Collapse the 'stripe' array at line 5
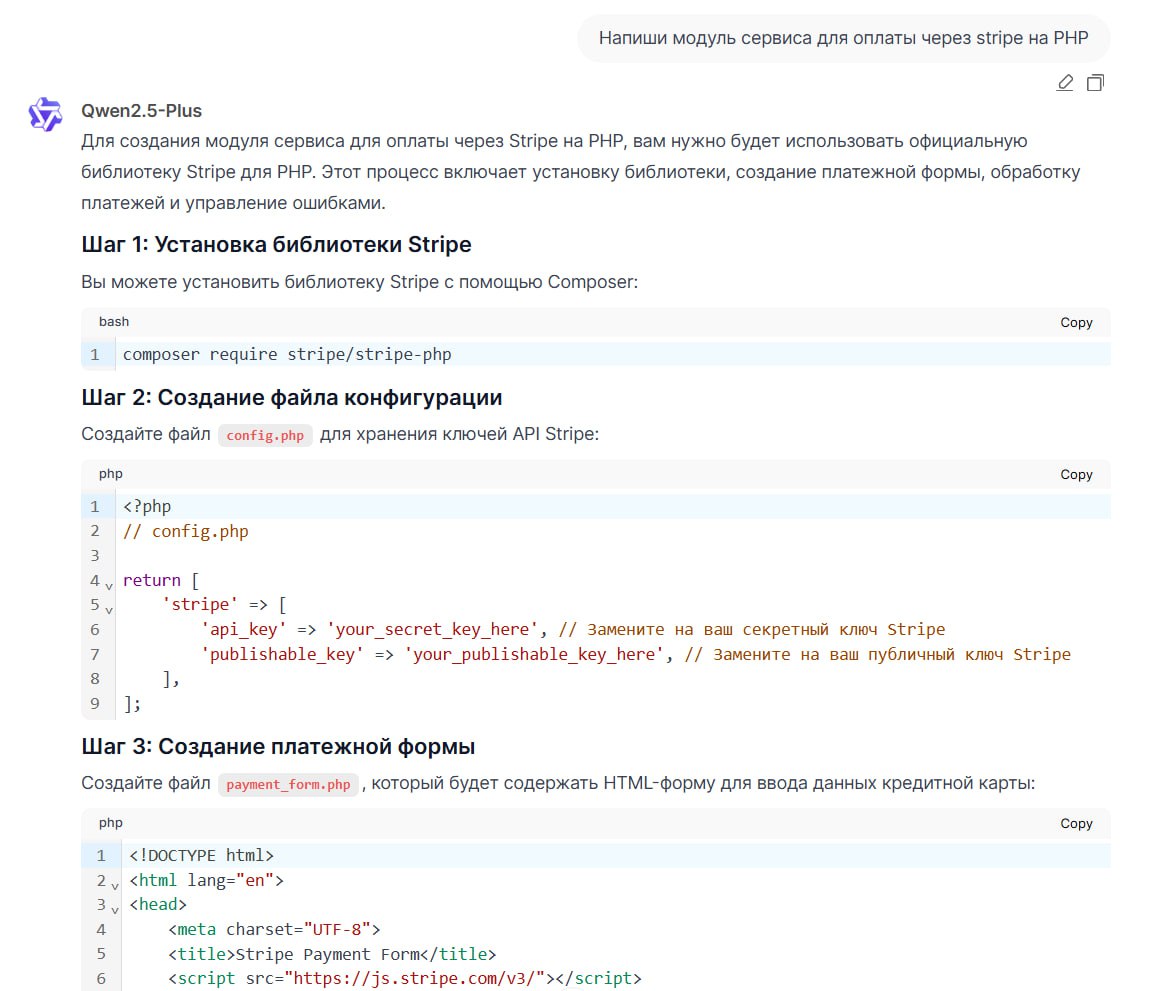 (109, 608)
